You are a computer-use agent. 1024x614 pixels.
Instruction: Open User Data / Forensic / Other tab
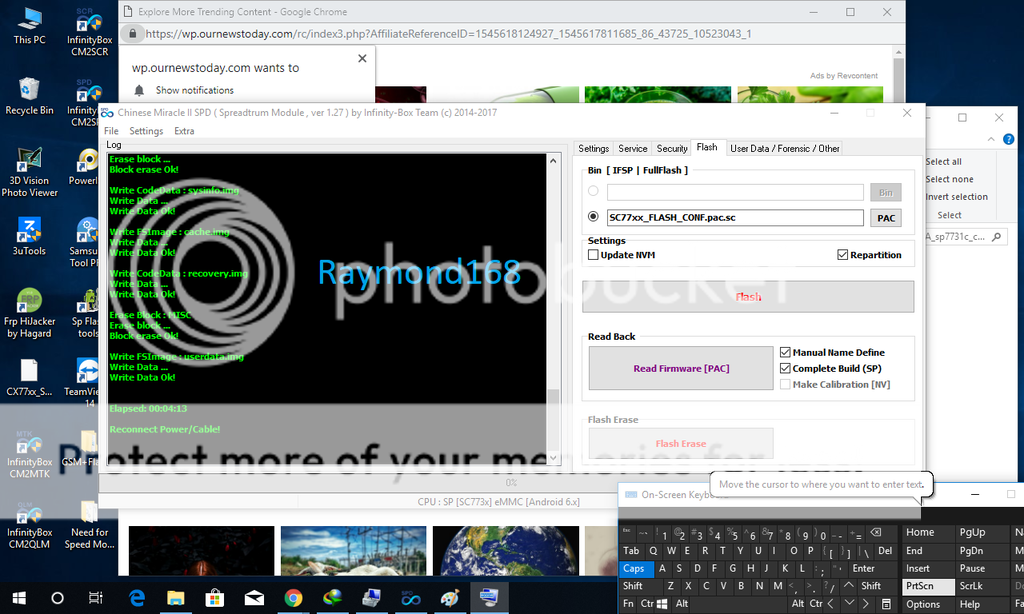click(x=784, y=148)
